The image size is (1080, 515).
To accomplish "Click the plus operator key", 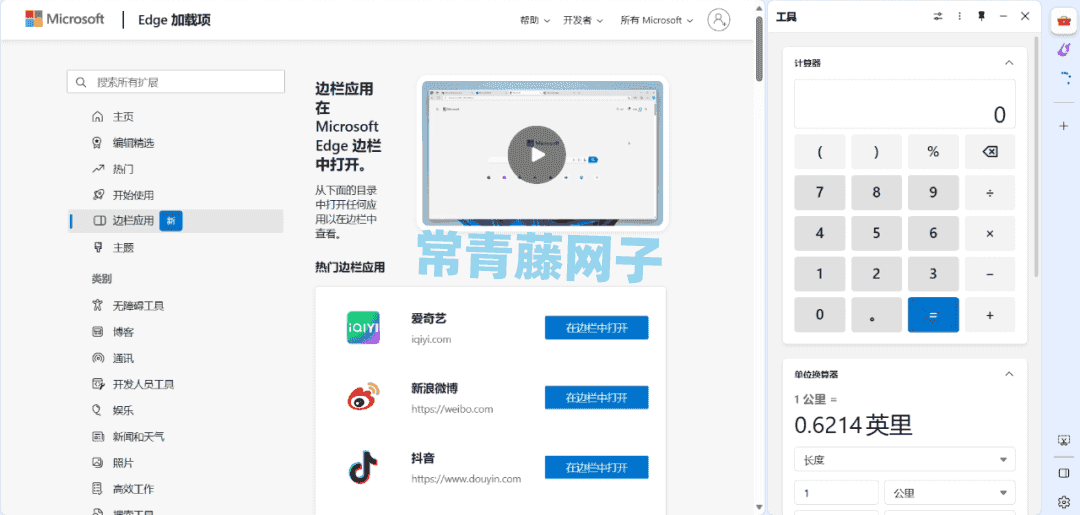I will coord(990,315).
